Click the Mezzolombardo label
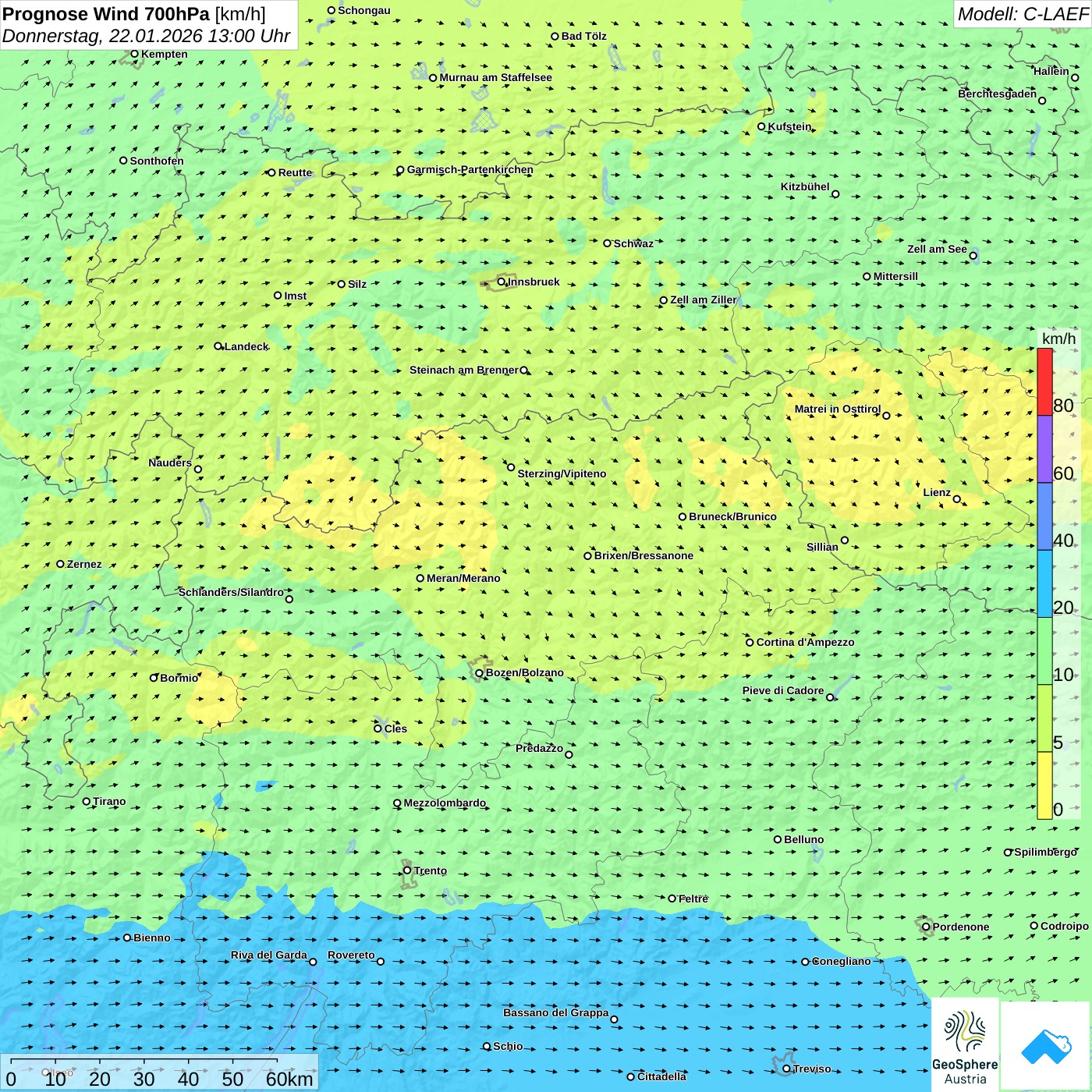The width and height of the screenshot is (1092, 1092). pos(445,803)
